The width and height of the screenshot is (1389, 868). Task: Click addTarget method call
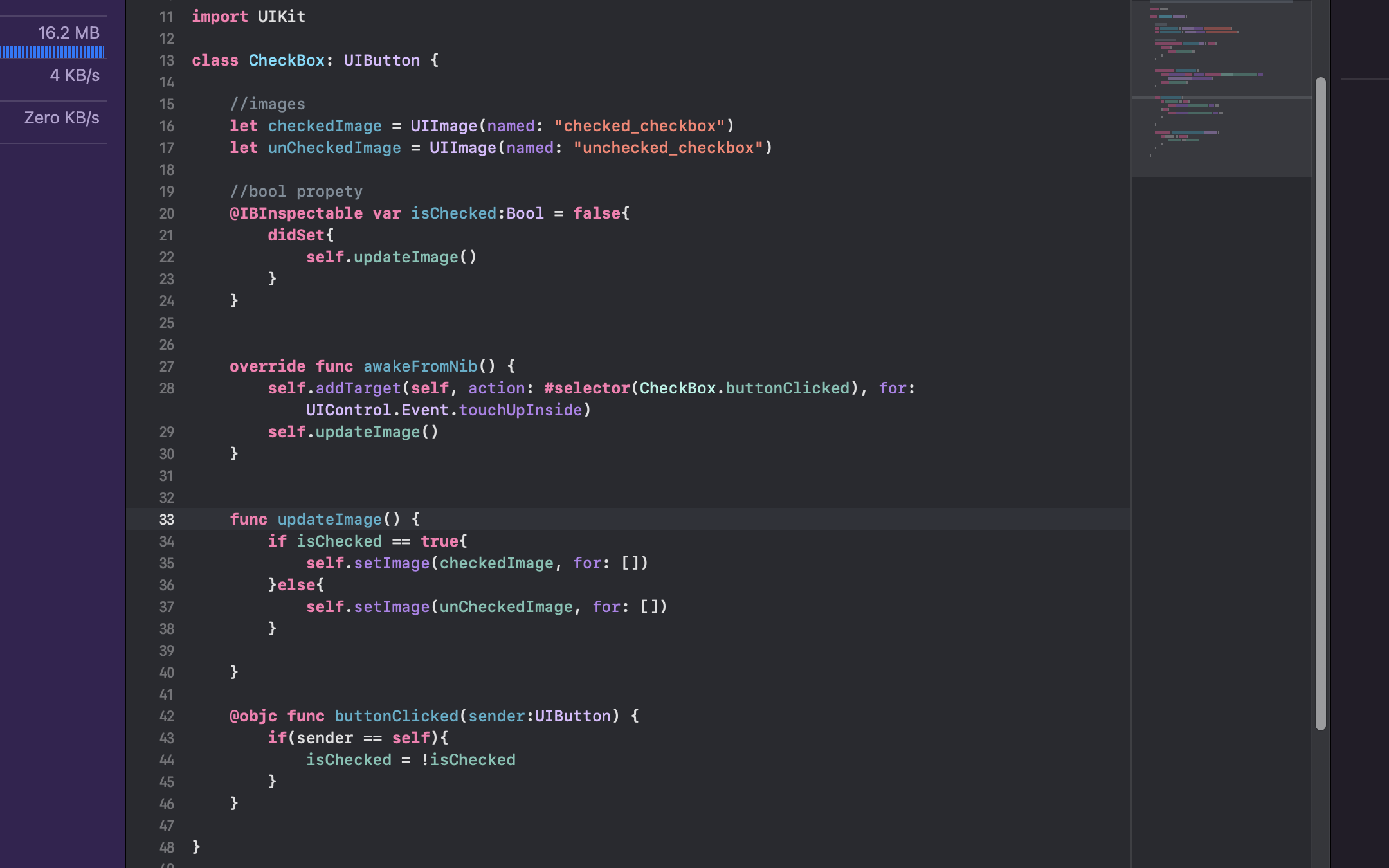click(x=358, y=388)
